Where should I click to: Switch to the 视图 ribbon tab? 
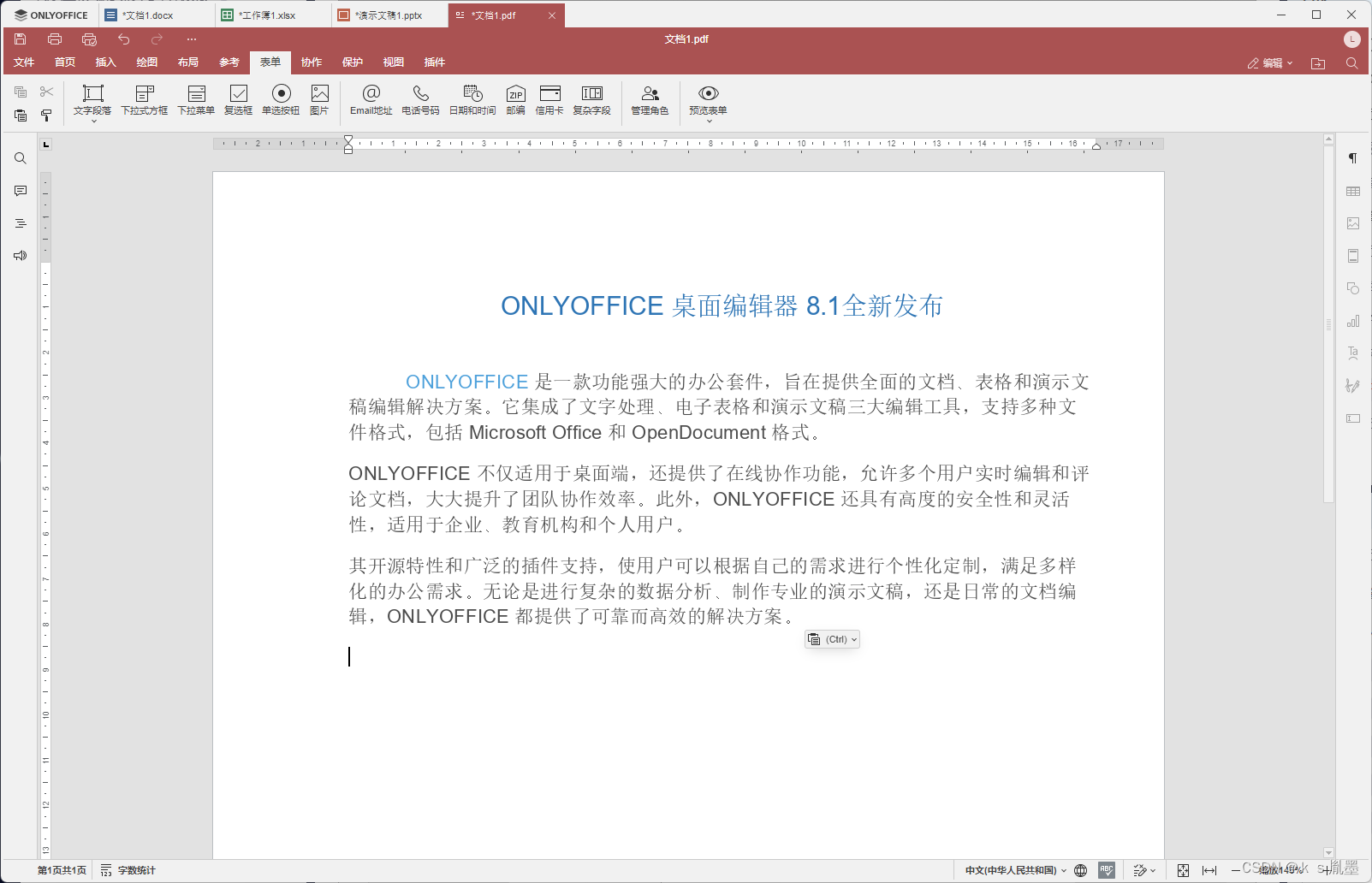click(394, 62)
